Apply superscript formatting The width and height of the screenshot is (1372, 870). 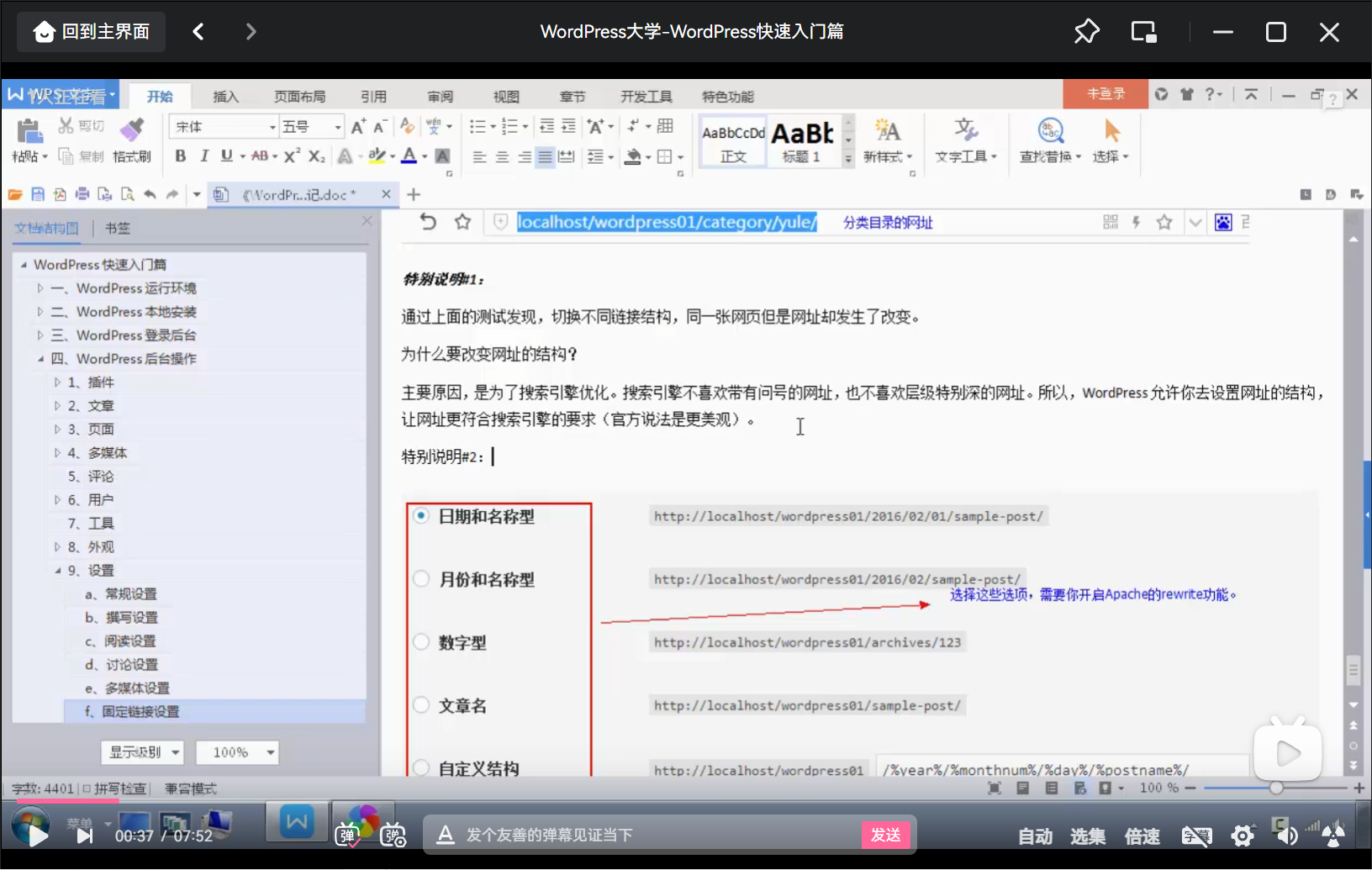(x=292, y=156)
